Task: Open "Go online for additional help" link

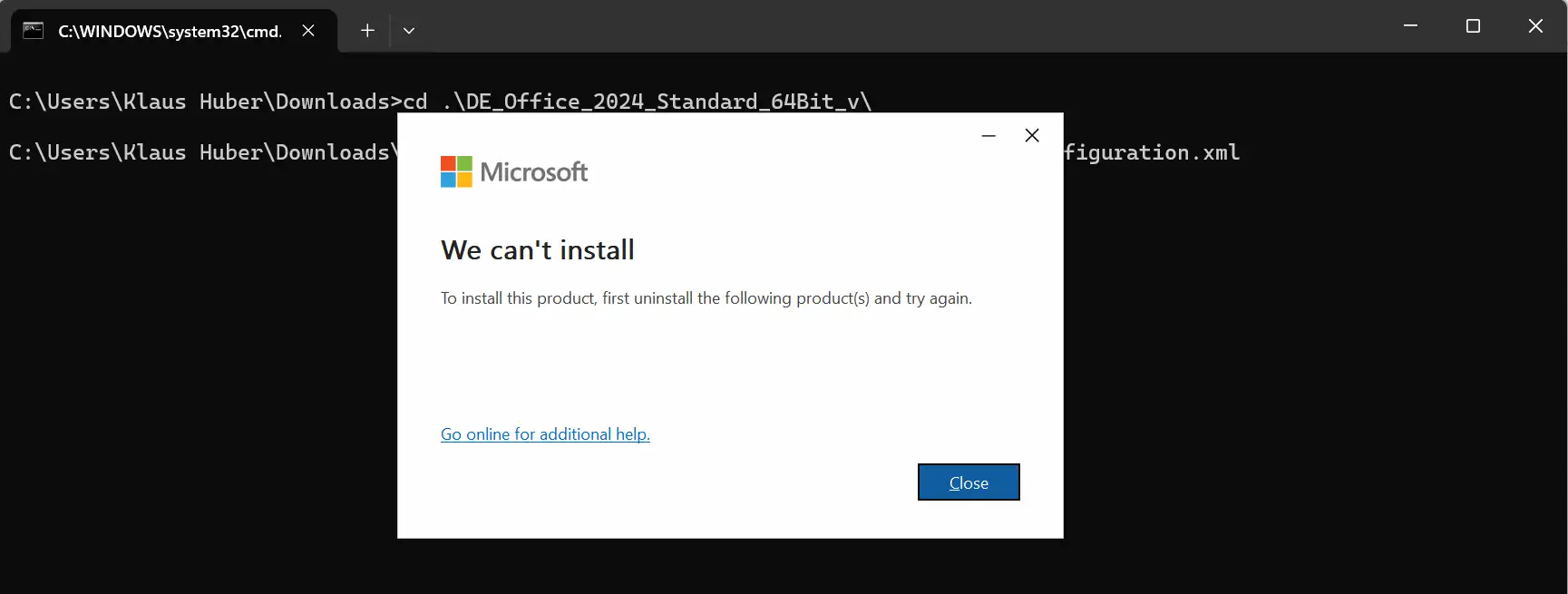Action: [545, 434]
